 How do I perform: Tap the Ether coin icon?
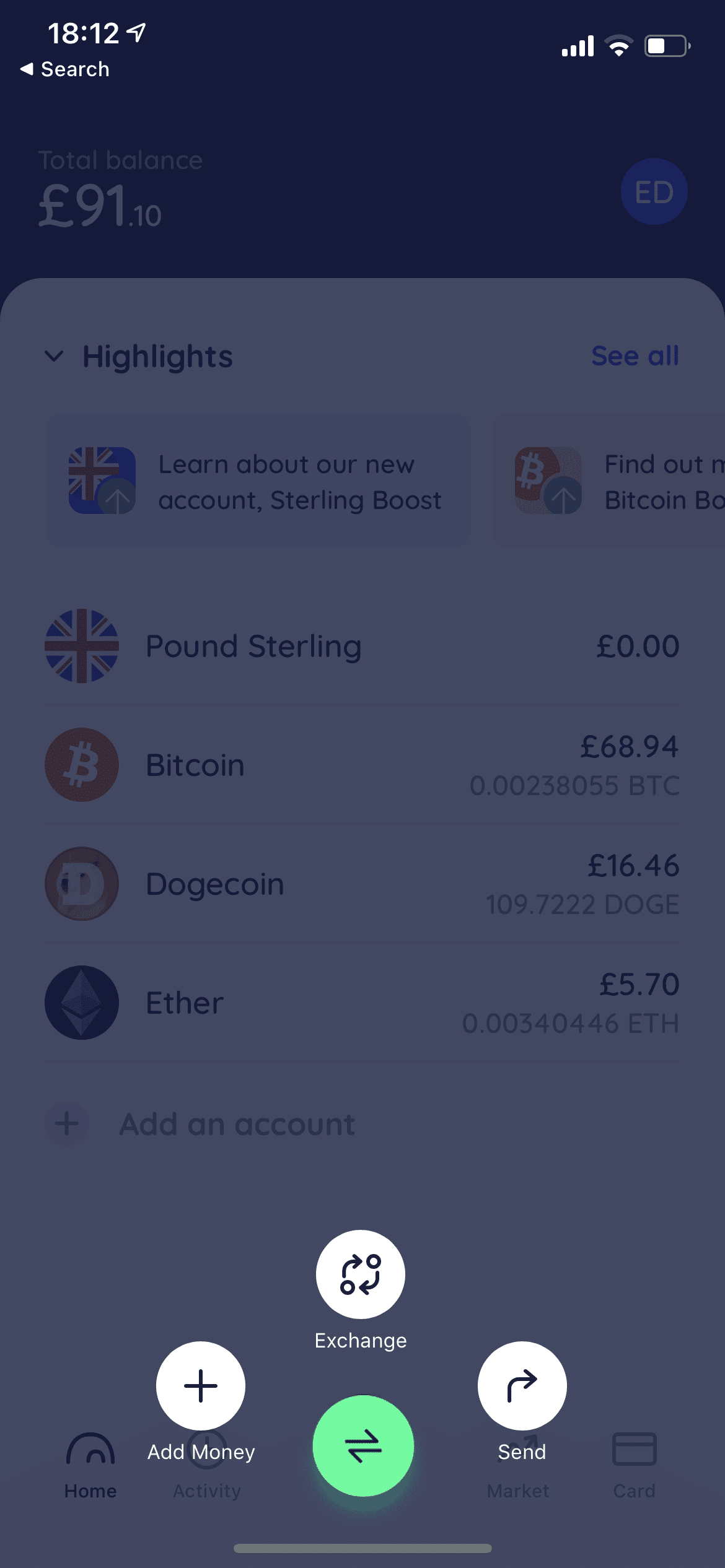[82, 1003]
